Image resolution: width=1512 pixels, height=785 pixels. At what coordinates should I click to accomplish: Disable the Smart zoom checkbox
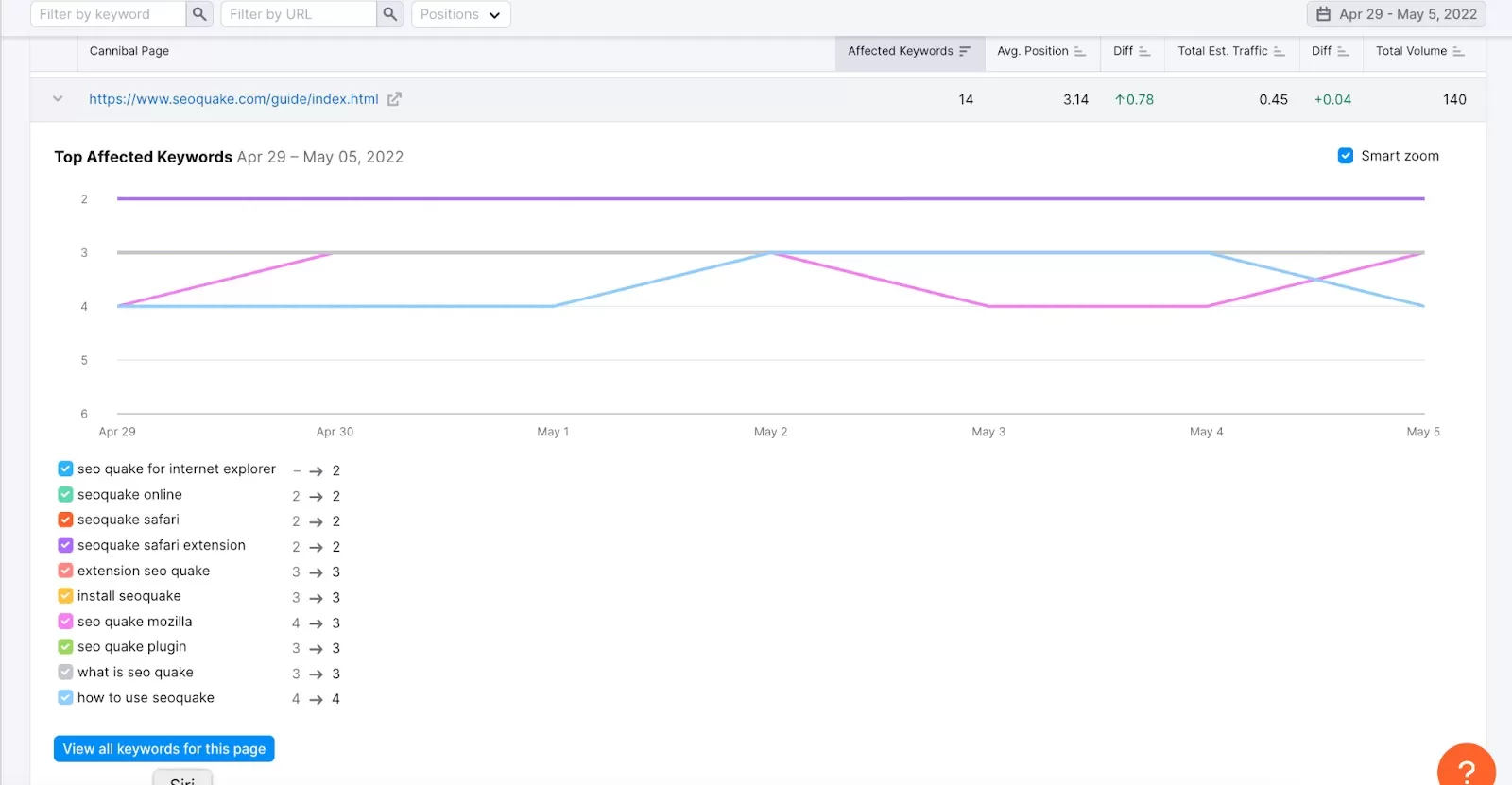[x=1346, y=156]
